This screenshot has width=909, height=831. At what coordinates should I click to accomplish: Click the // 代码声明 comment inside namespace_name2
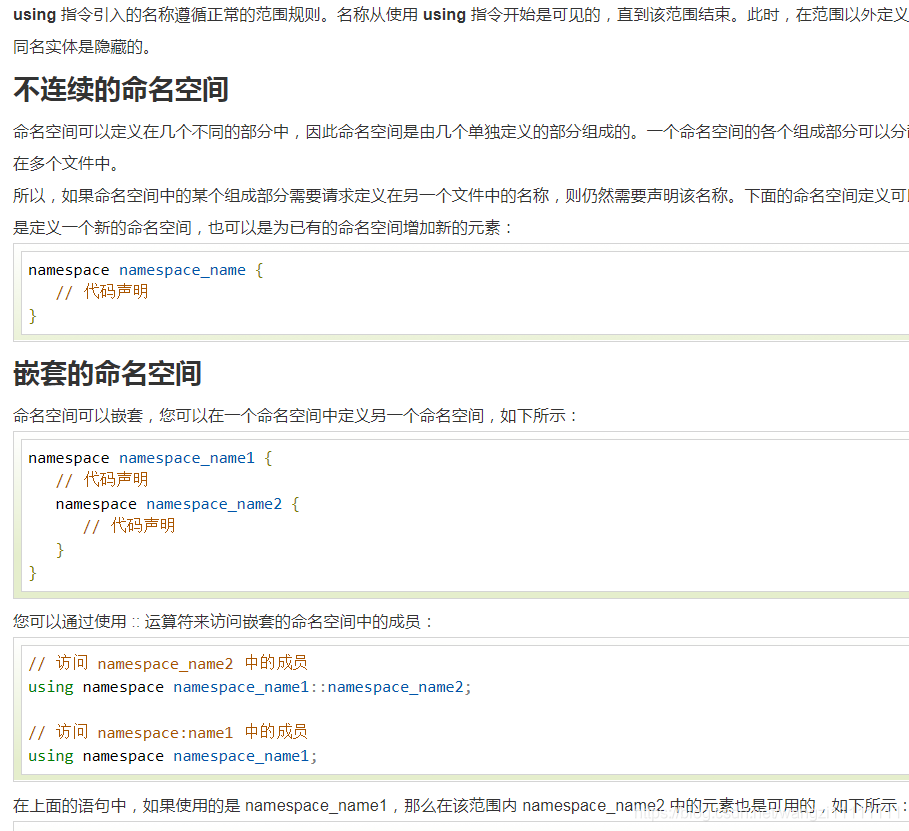tap(129, 526)
